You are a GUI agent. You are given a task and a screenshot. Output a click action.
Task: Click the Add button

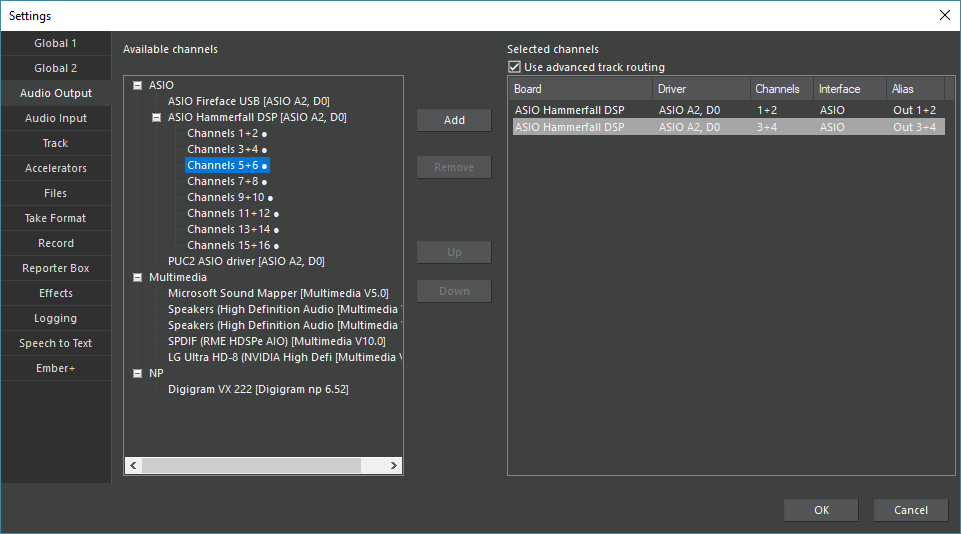pyautogui.click(x=454, y=120)
